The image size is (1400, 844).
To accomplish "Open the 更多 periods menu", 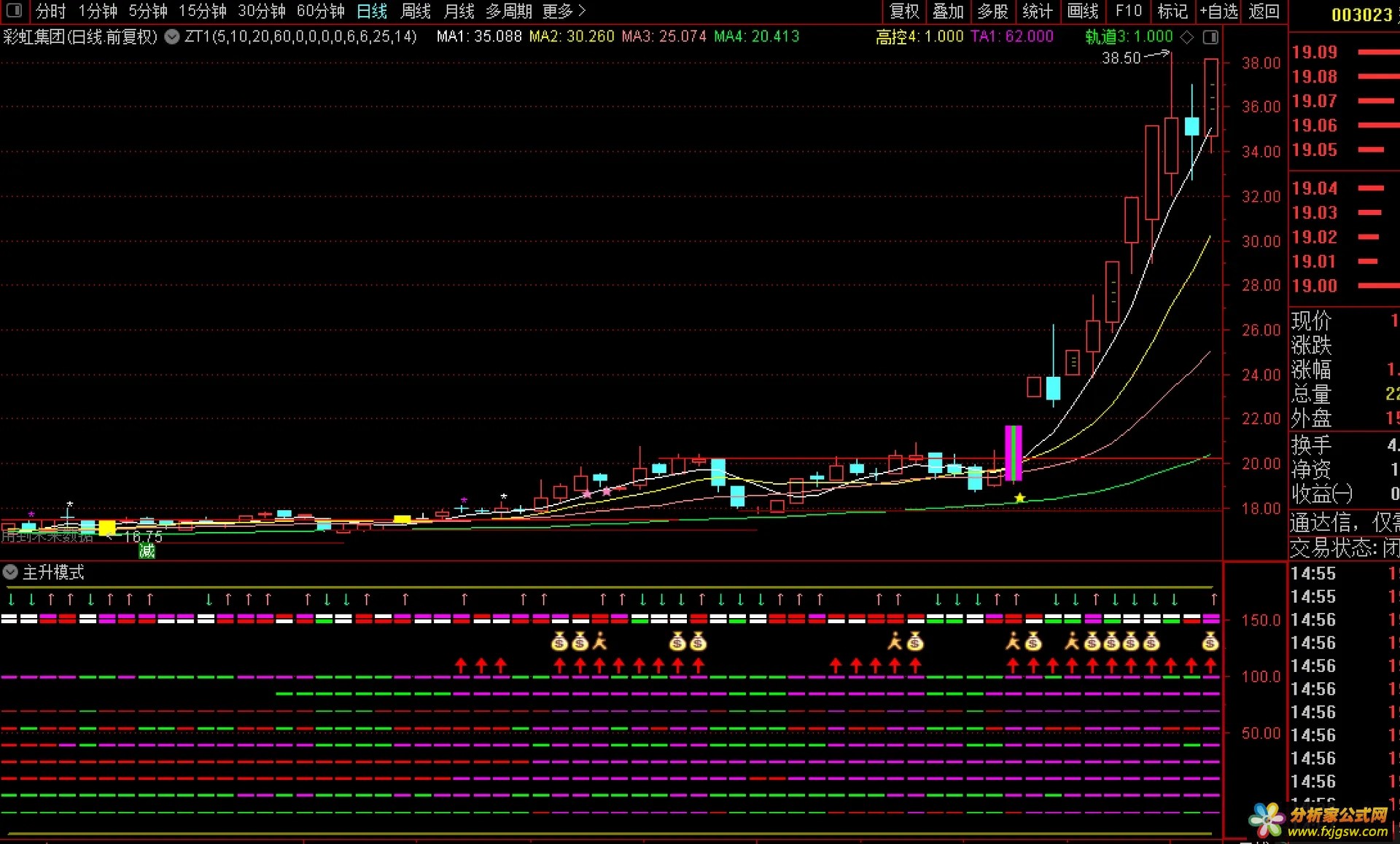I will click(564, 11).
